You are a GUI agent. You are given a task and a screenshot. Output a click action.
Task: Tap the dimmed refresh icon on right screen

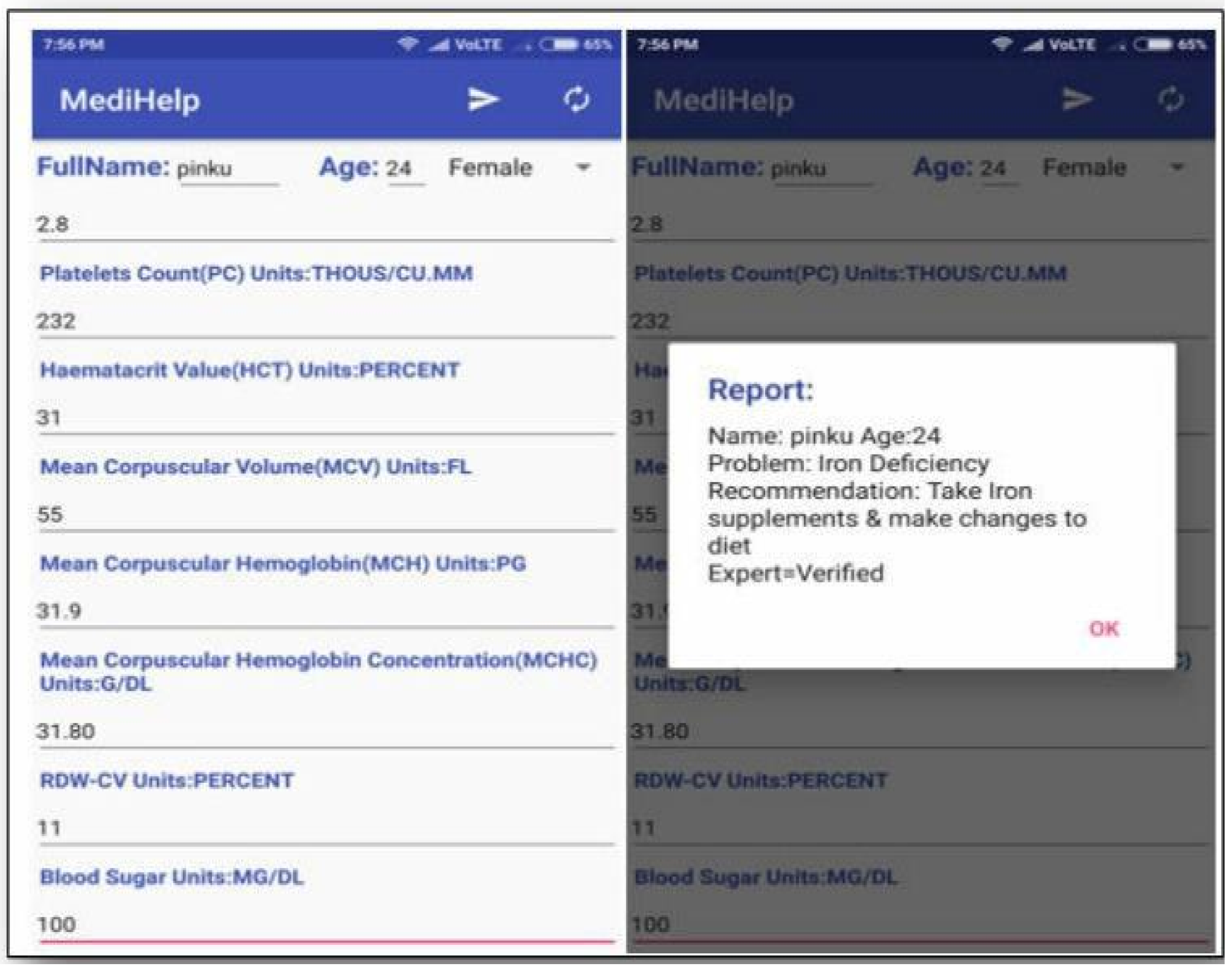click(x=1171, y=100)
